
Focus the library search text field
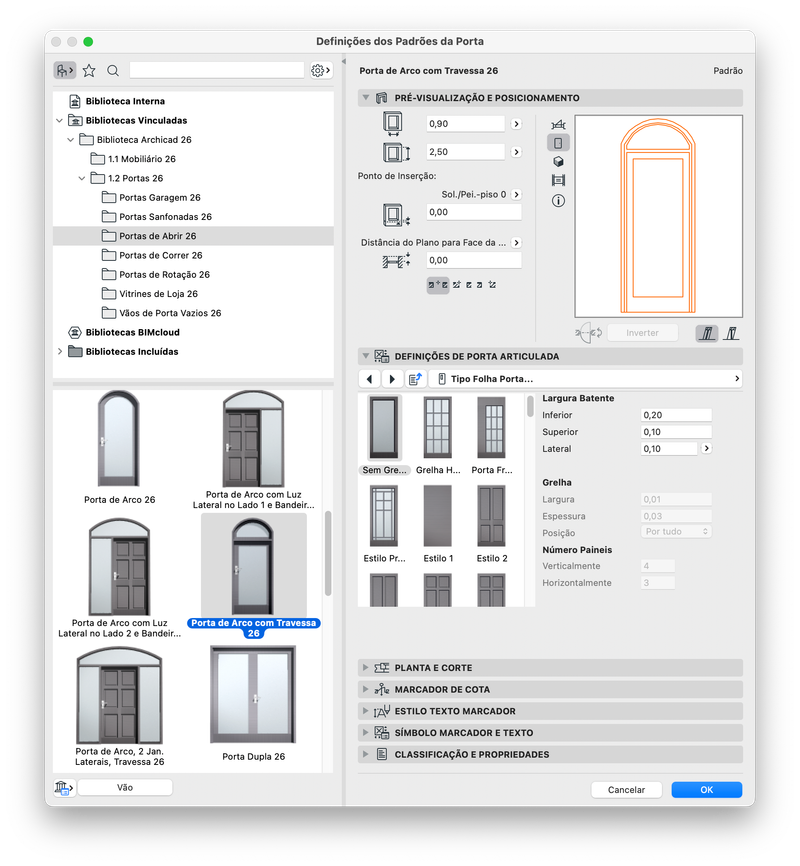tap(217, 70)
